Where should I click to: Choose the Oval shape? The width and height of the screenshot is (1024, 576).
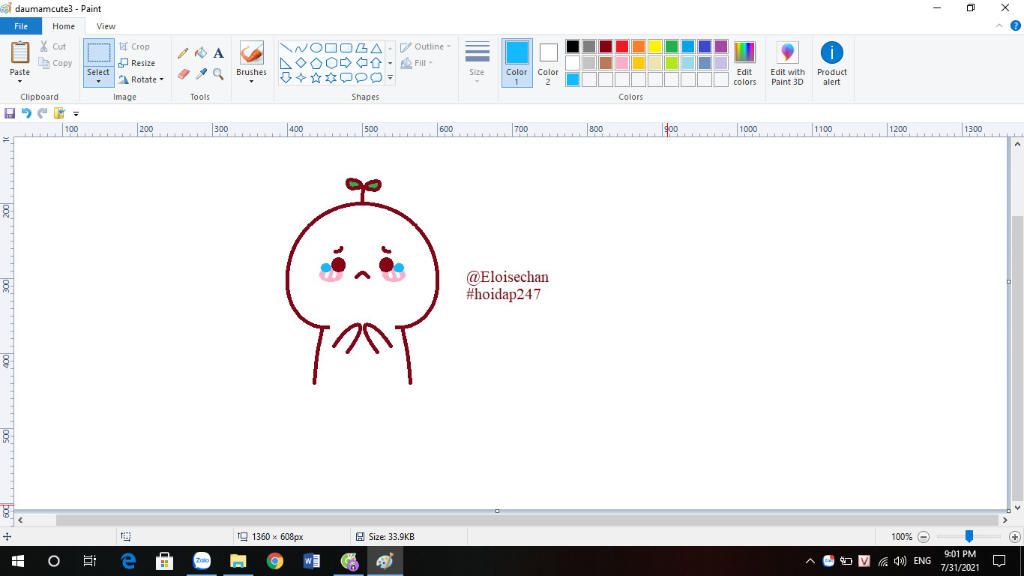(x=316, y=48)
